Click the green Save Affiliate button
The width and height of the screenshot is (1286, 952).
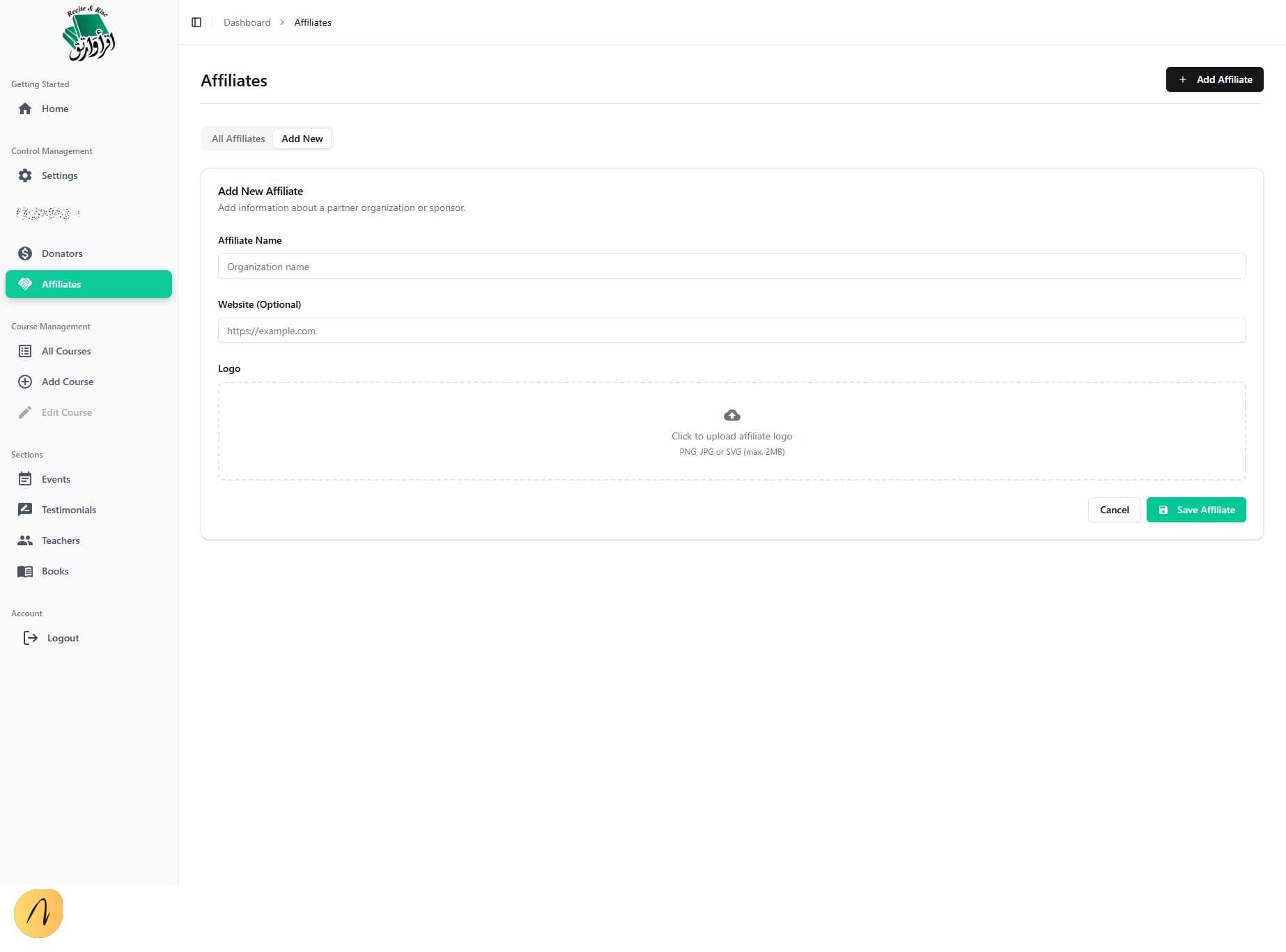click(x=1195, y=510)
